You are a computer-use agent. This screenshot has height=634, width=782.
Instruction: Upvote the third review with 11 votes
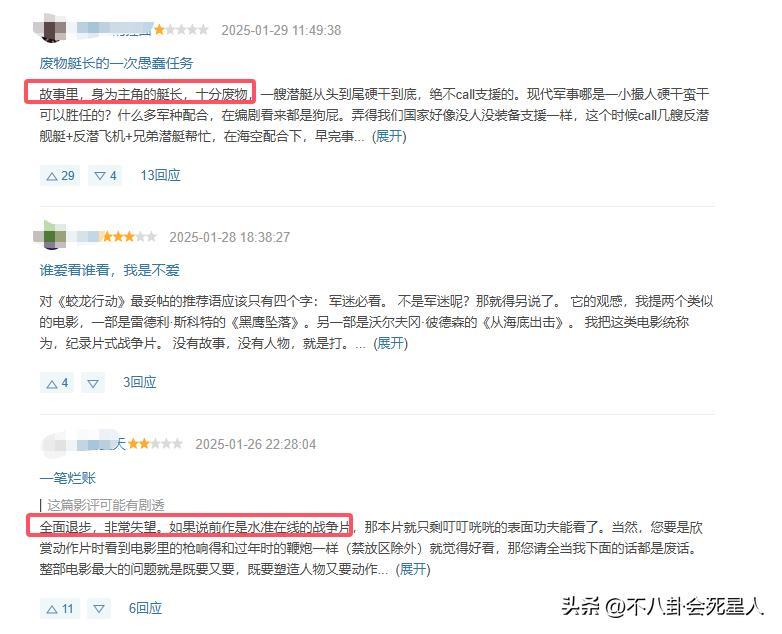[59, 609]
